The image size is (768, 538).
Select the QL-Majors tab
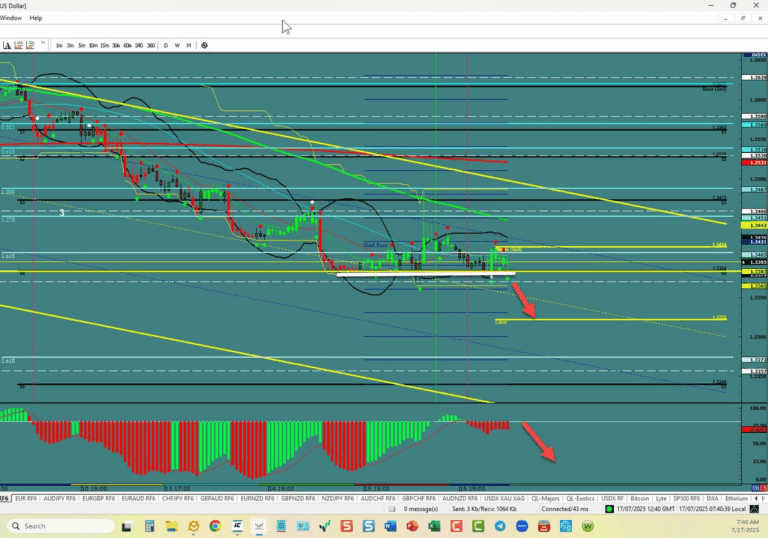click(545, 498)
